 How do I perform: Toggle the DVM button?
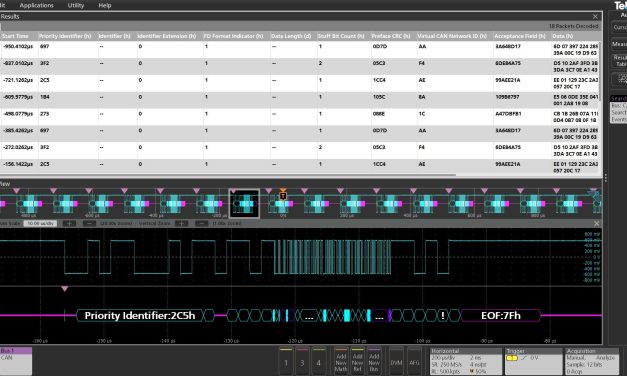click(396, 362)
